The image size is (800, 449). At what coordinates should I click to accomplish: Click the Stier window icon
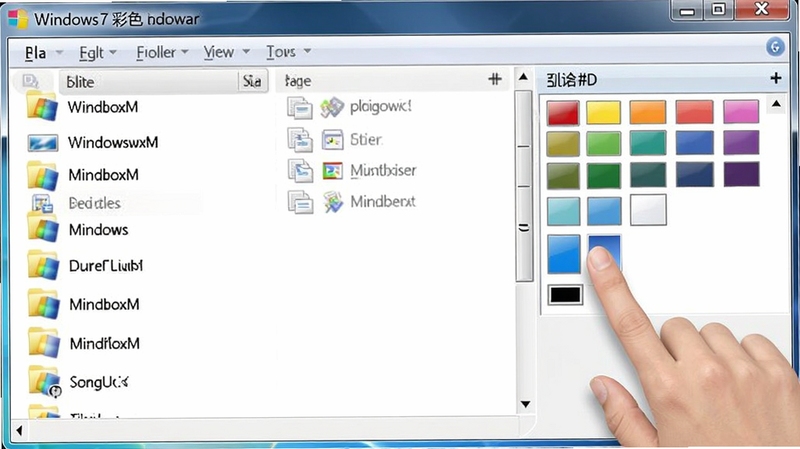tap(333, 140)
